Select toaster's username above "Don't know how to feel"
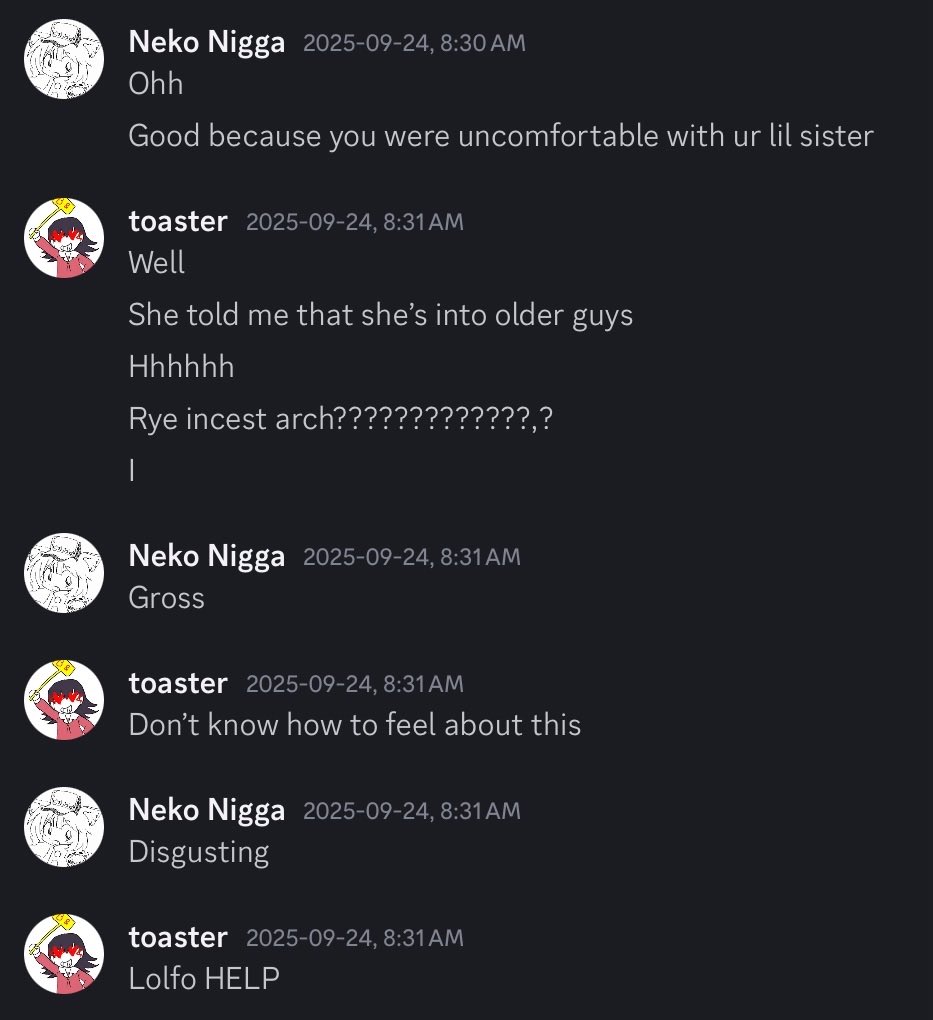The width and height of the screenshot is (933, 1020). click(x=178, y=683)
